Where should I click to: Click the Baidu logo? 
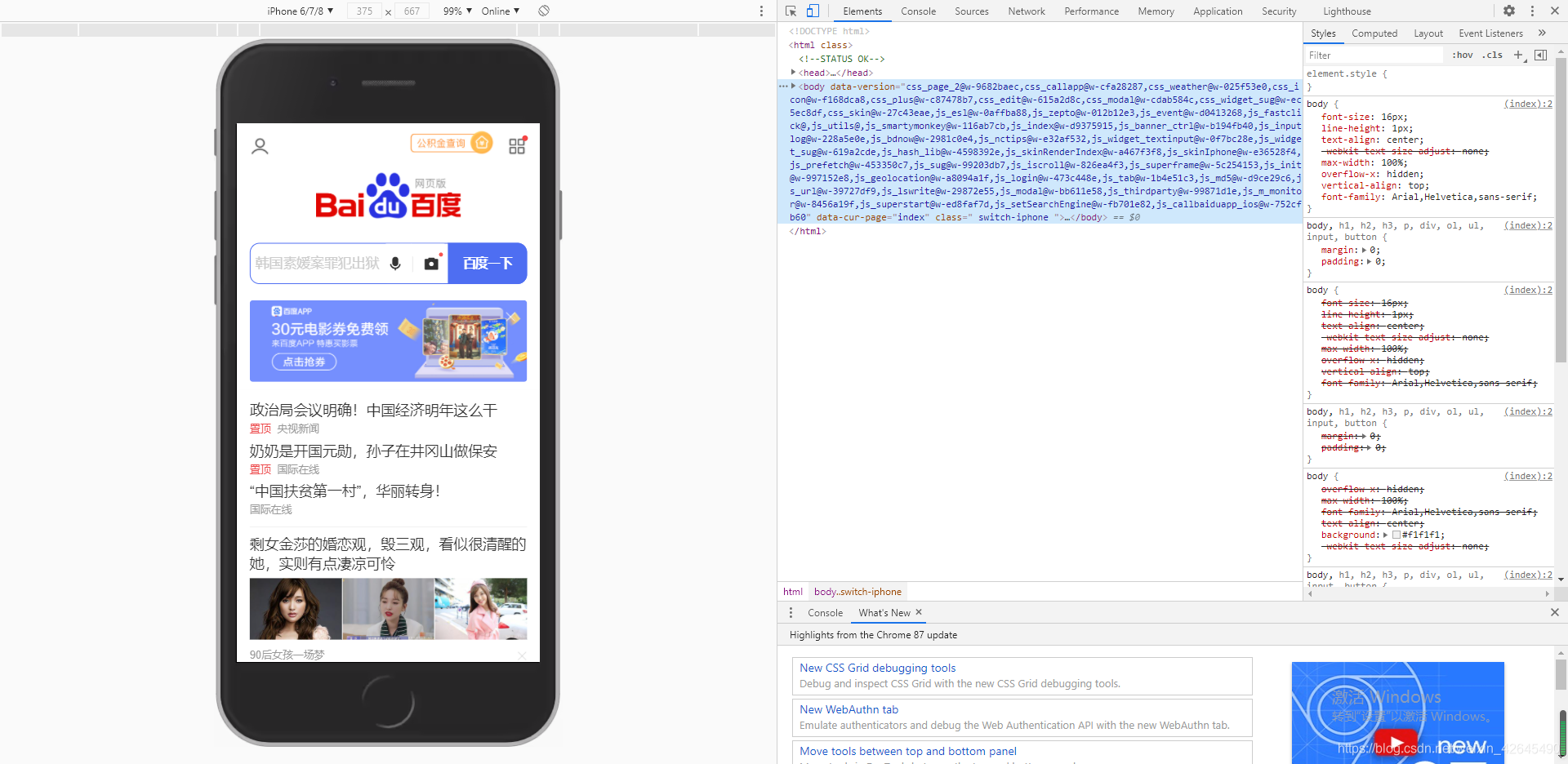click(389, 196)
